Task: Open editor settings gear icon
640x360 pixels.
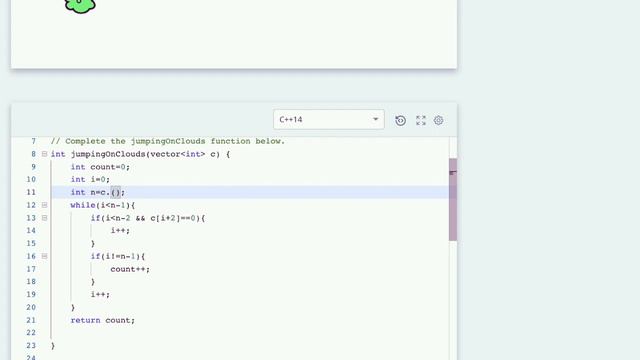Action: tap(438, 120)
